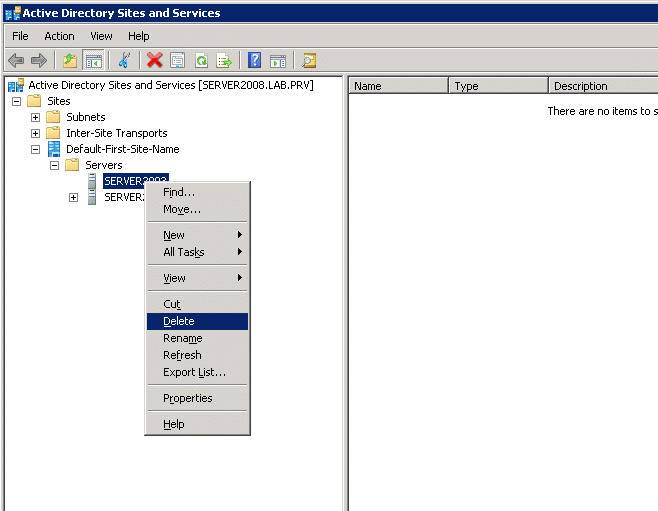Click the Servers folder icon
The width and height of the screenshot is (658, 511).
pyautogui.click(x=72, y=165)
